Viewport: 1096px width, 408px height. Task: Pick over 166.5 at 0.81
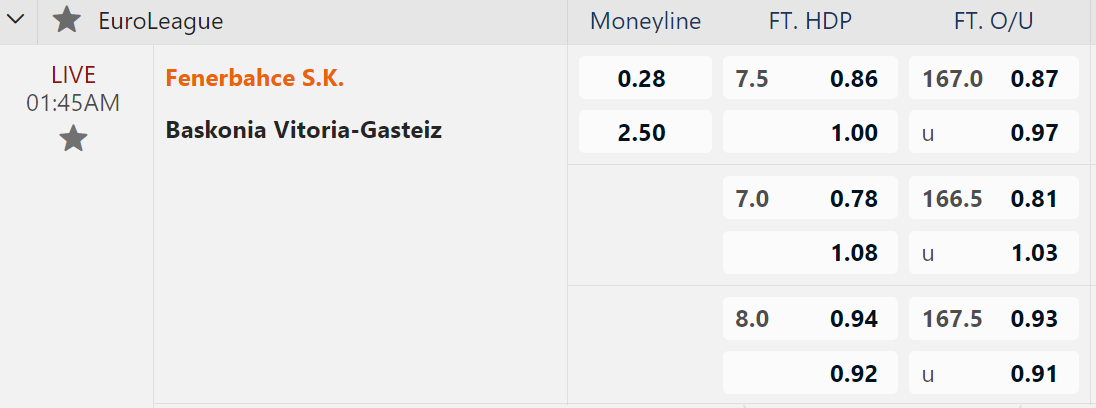[x=993, y=198]
